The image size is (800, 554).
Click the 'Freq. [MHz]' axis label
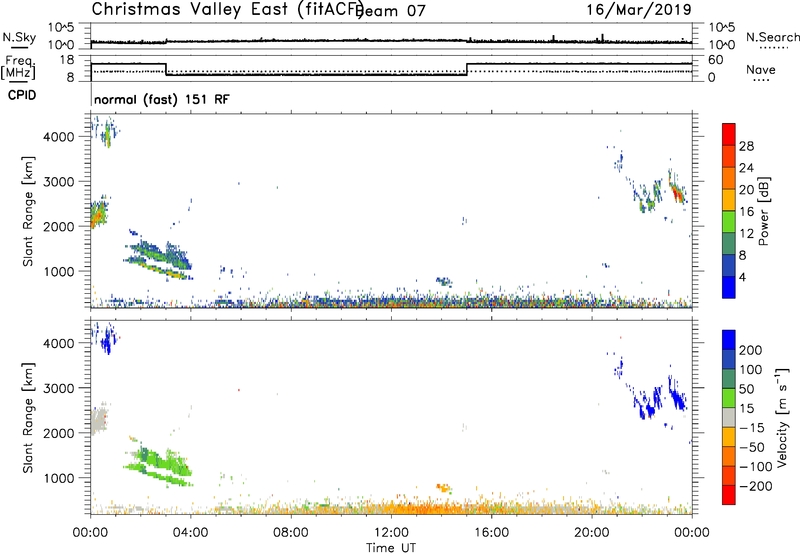(x=18, y=67)
